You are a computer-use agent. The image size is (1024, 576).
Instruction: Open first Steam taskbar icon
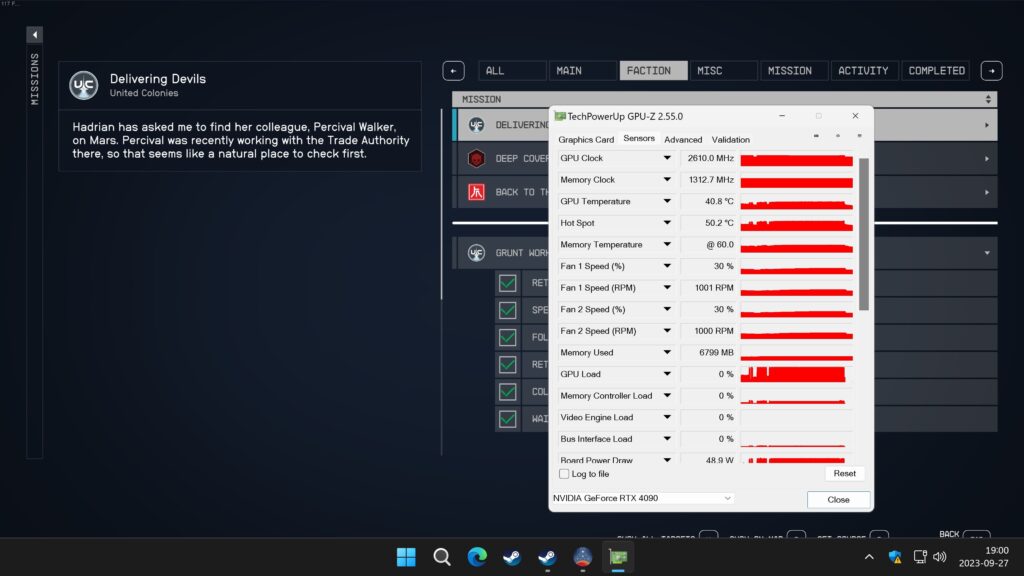pos(512,557)
